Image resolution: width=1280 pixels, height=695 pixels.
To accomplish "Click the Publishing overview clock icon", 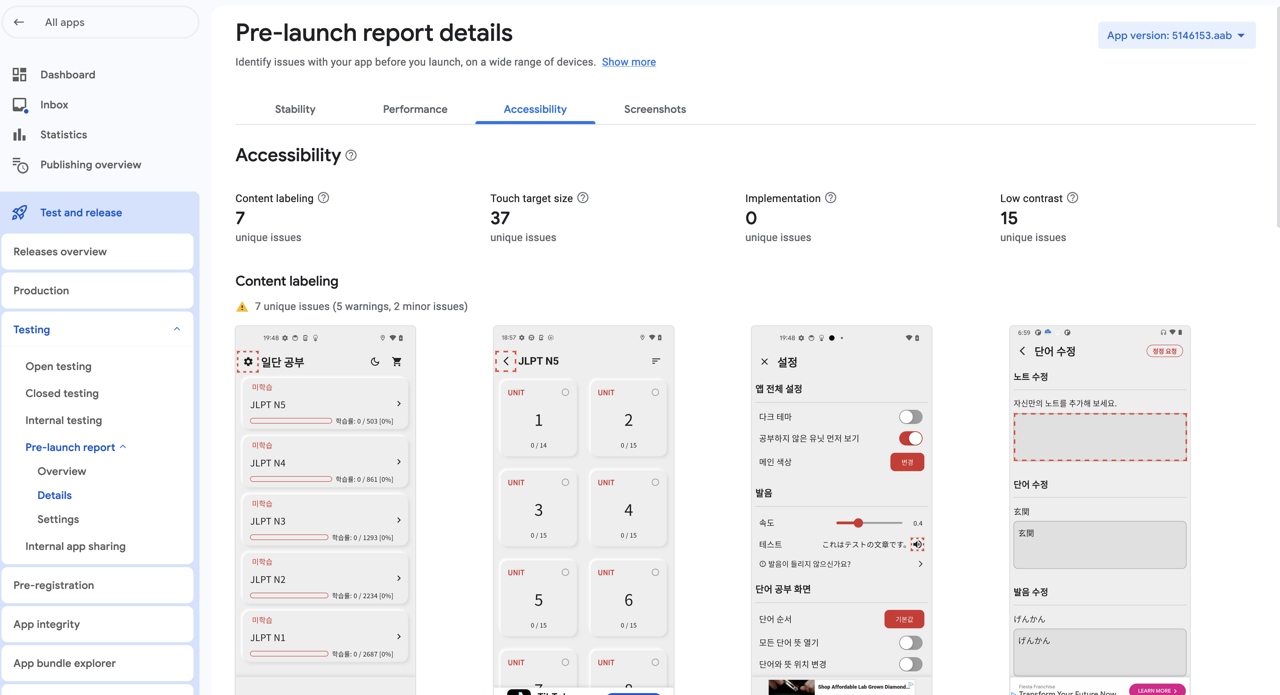I will tap(20, 164).
